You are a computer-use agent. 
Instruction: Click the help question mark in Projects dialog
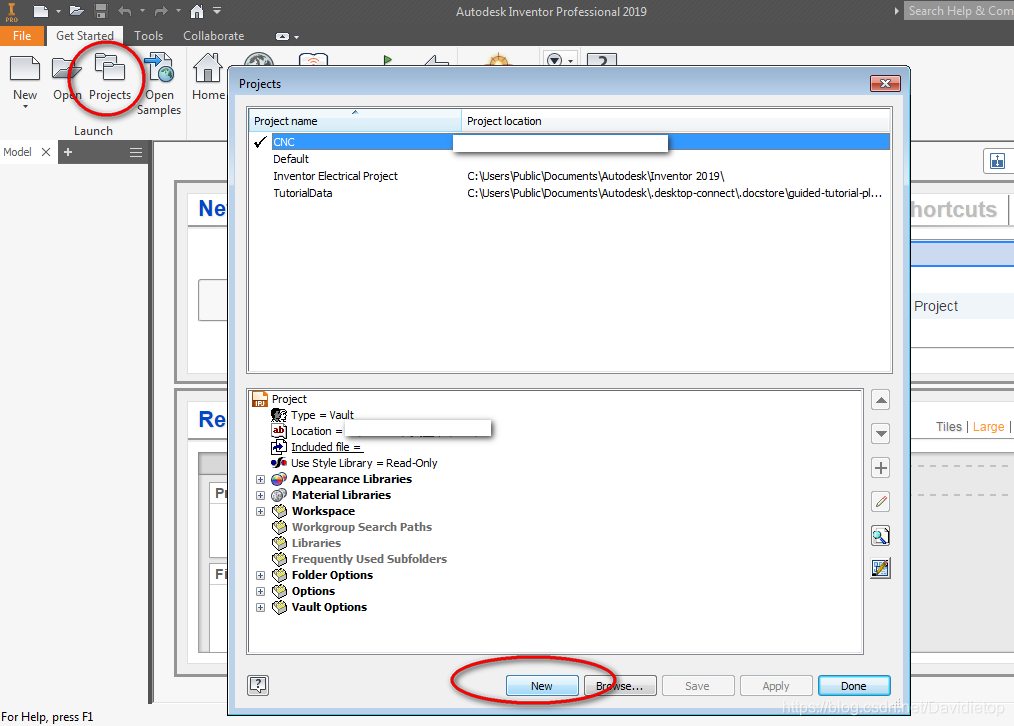tap(258, 685)
